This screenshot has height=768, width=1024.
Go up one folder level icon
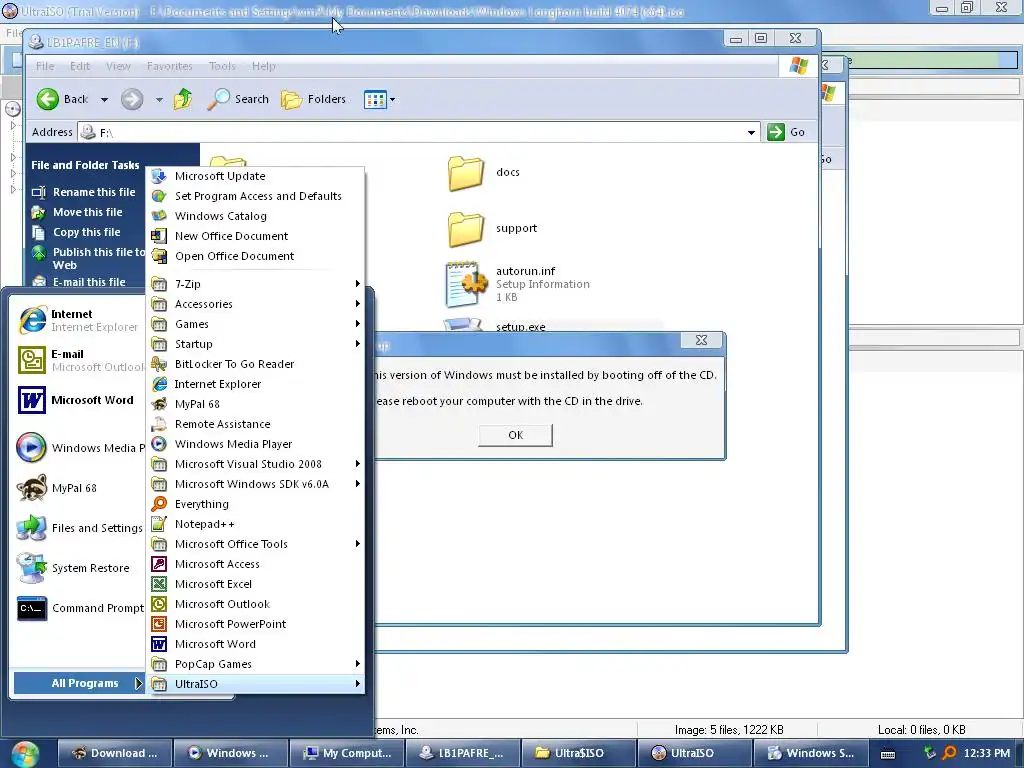184,99
